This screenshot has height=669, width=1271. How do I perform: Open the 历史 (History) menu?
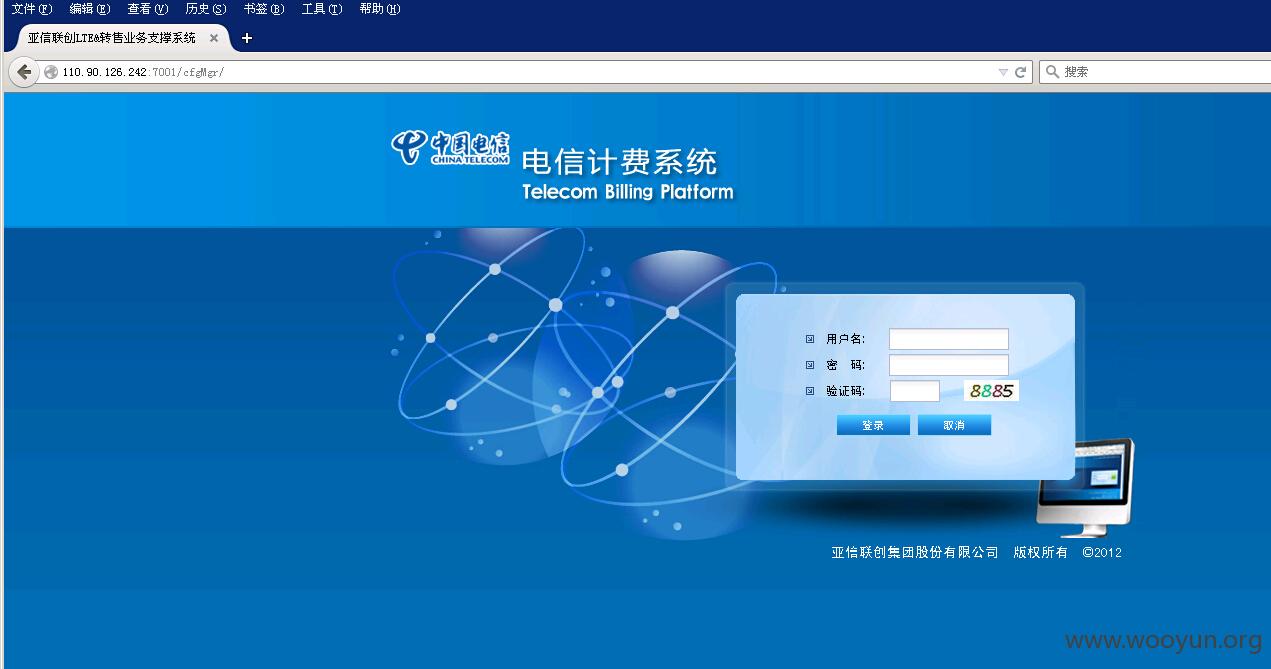205,9
